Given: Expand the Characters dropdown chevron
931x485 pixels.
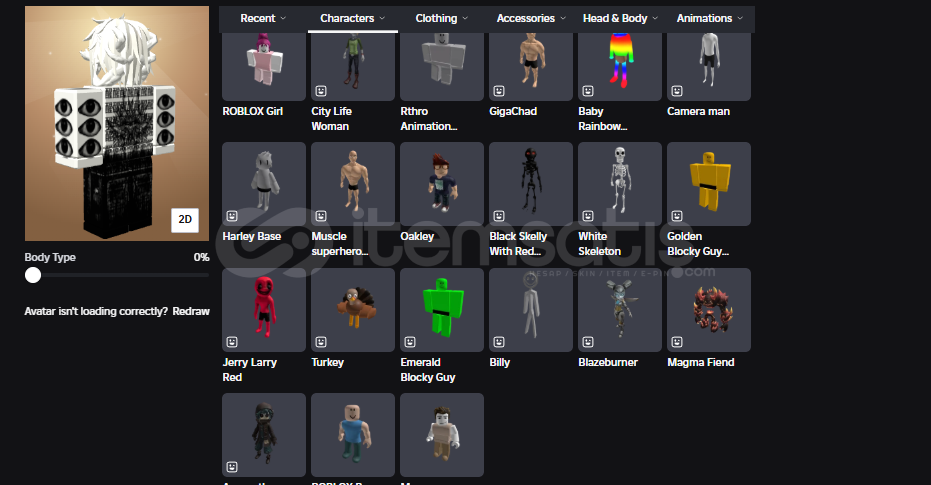Looking at the screenshot, I should (x=382, y=18).
